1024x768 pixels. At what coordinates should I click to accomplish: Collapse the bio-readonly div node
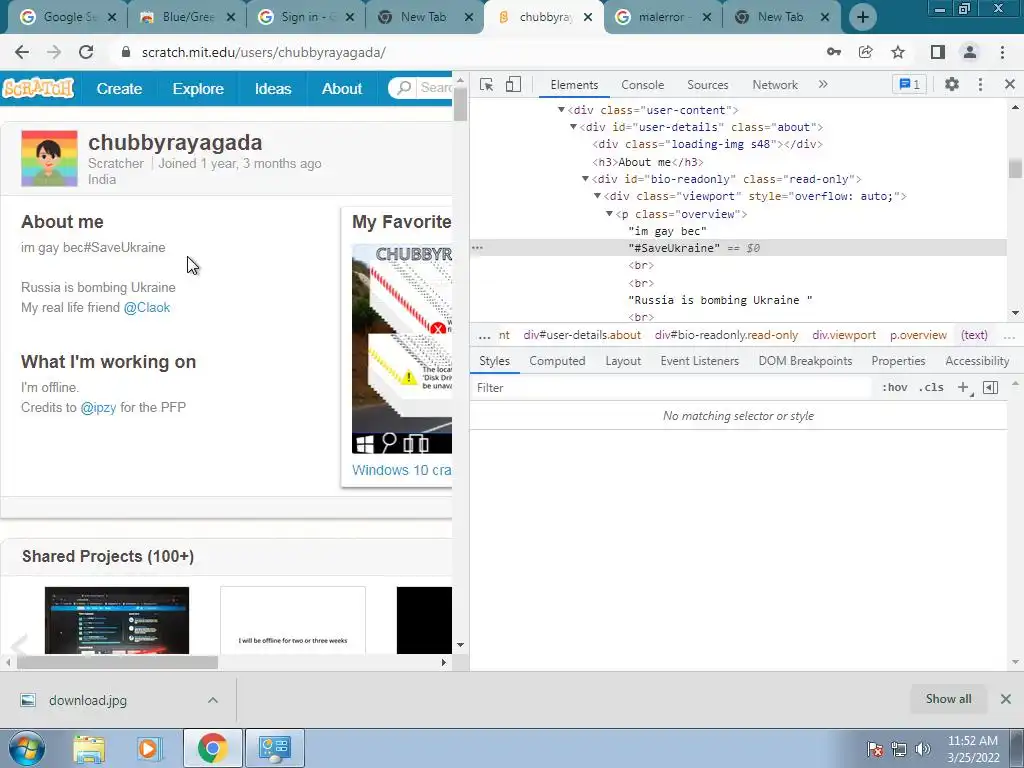point(586,179)
